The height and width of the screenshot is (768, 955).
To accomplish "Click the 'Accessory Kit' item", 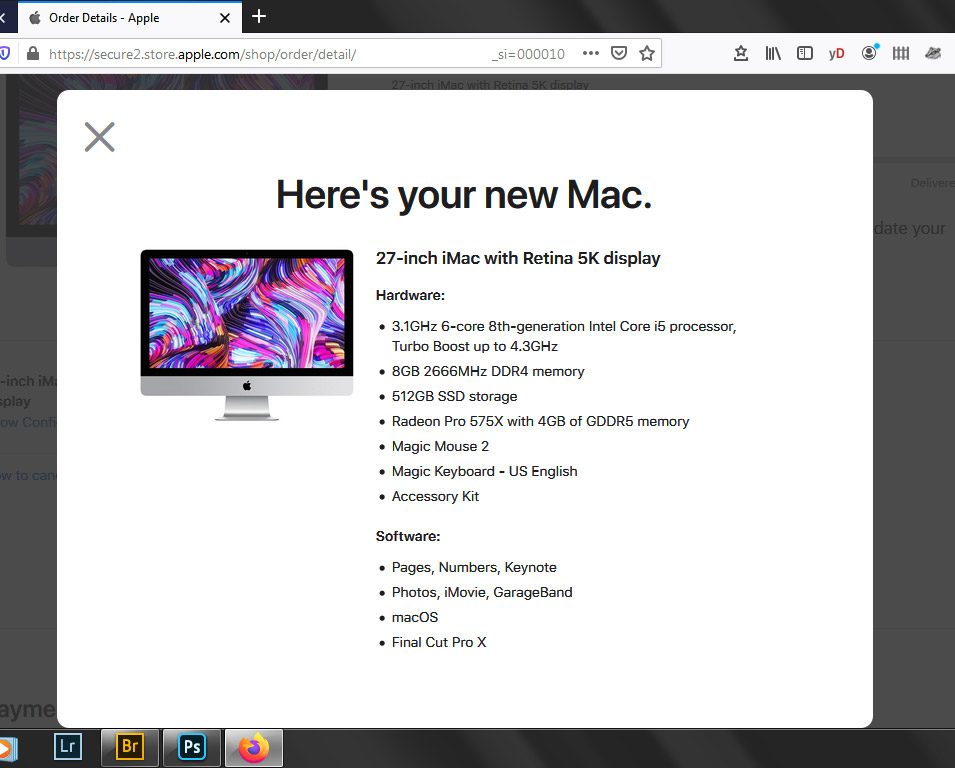I will [x=435, y=496].
